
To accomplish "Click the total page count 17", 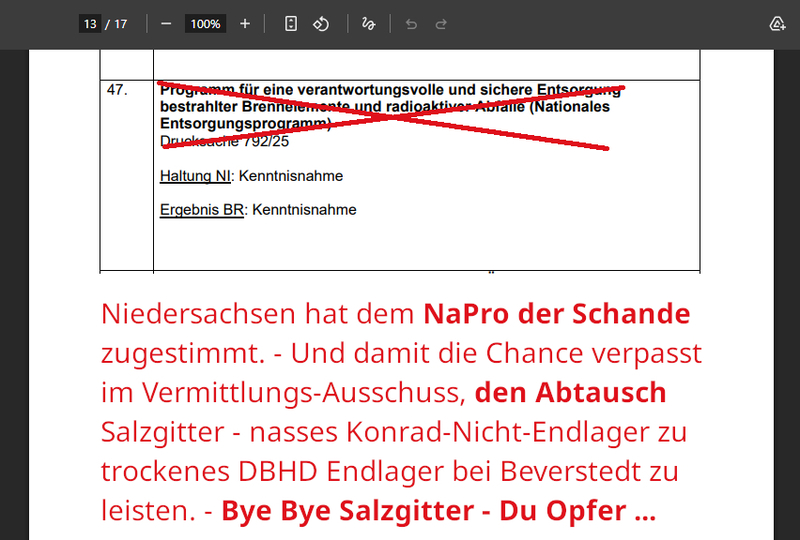I will tap(120, 24).
